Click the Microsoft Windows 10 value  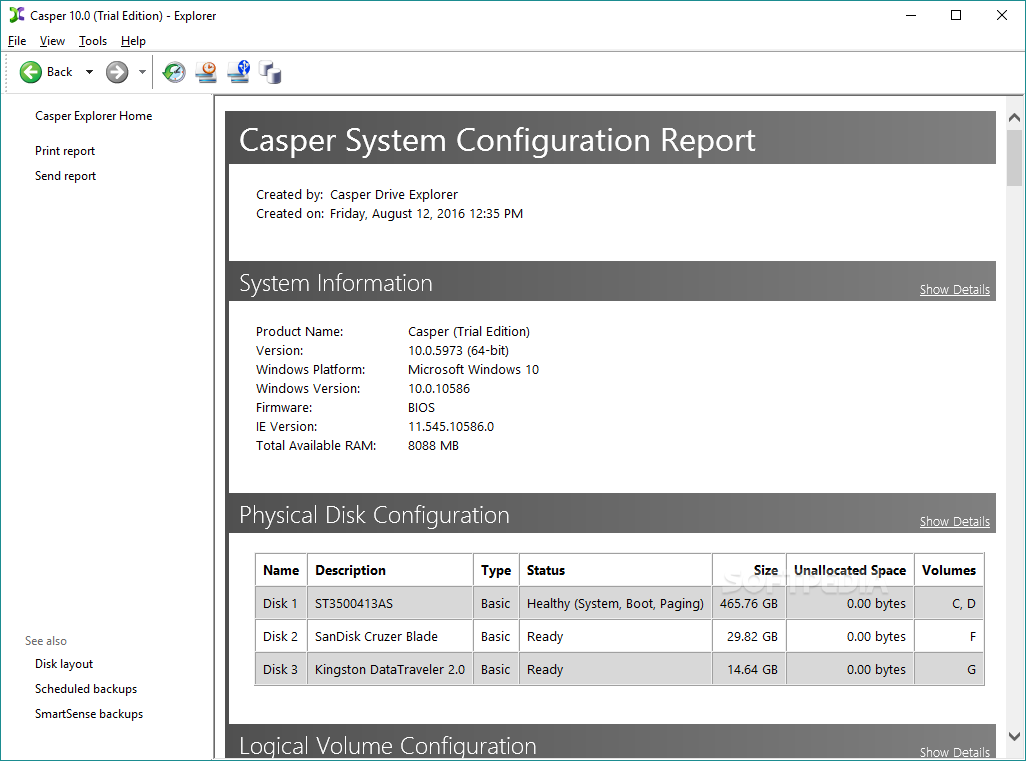pyautogui.click(x=473, y=369)
